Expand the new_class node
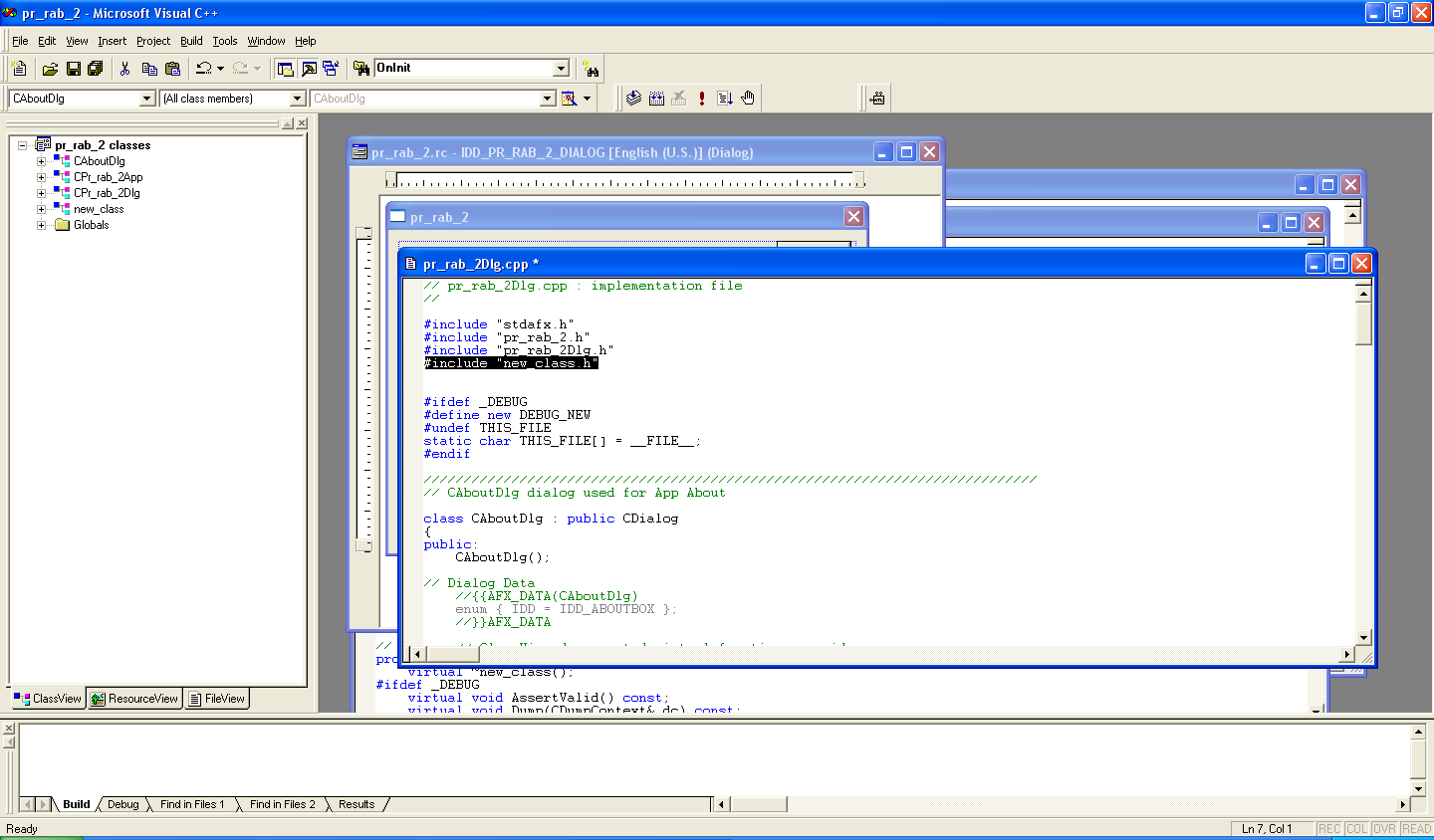This screenshot has width=1434, height=840. [41, 209]
